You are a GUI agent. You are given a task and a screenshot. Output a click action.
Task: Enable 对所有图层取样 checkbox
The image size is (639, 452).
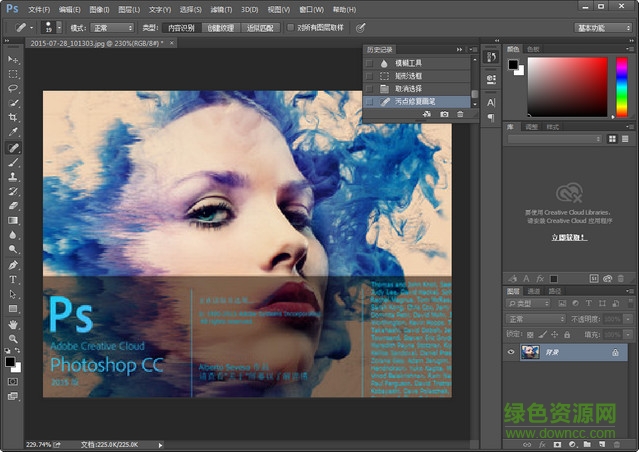pyautogui.click(x=291, y=28)
